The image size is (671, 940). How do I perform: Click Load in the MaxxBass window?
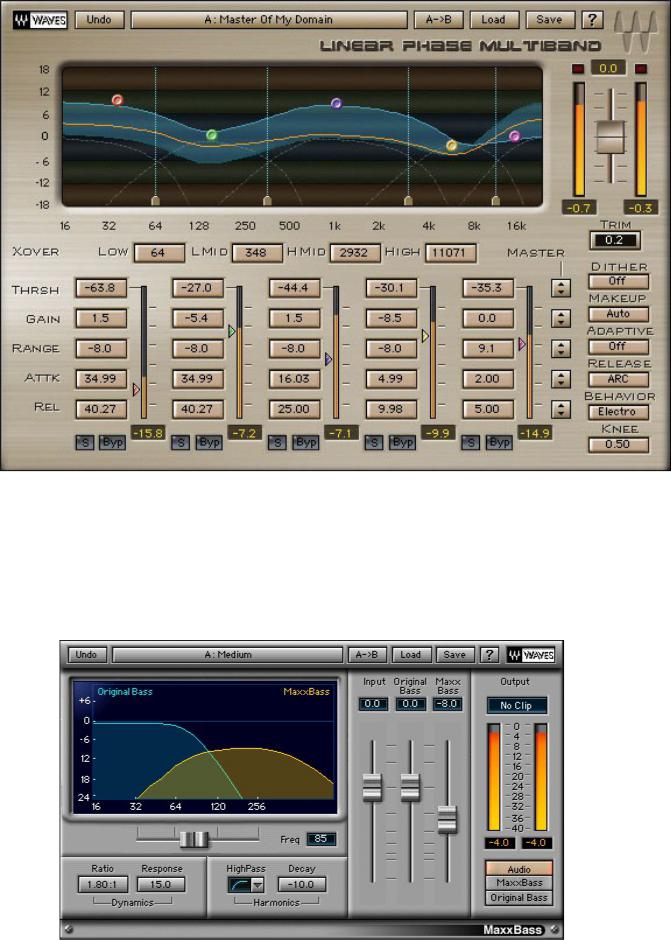(411, 655)
